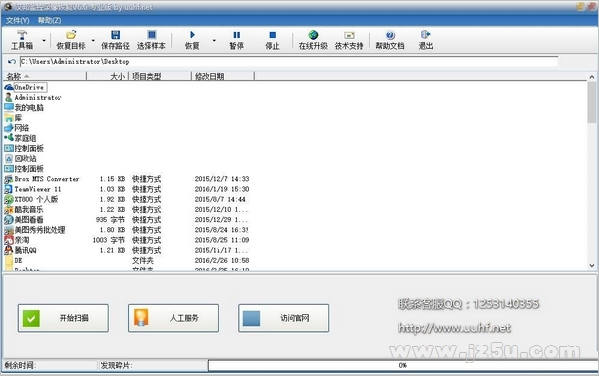Open 帮助文档 help icon

[390, 35]
